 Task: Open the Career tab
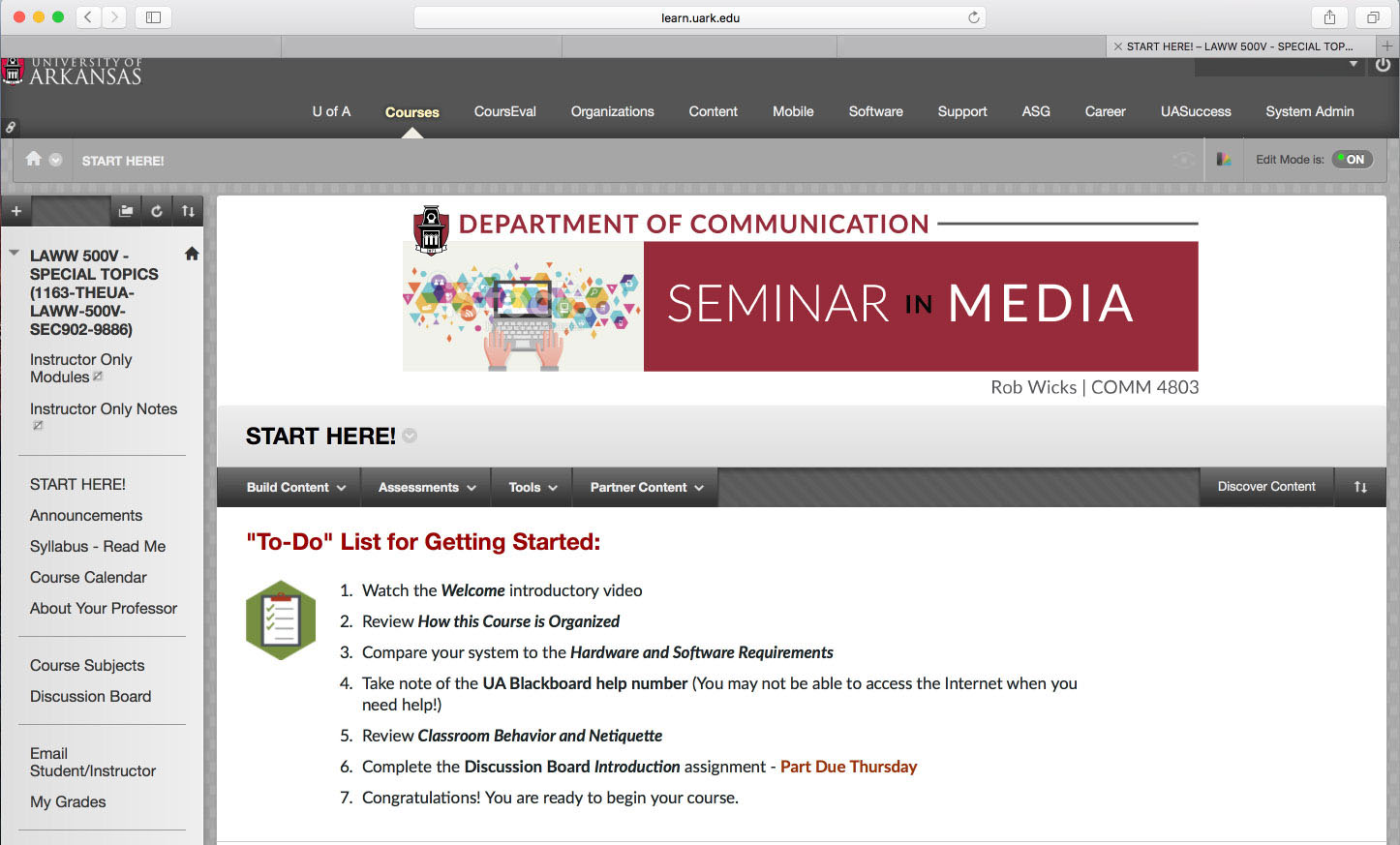pyautogui.click(x=1106, y=111)
